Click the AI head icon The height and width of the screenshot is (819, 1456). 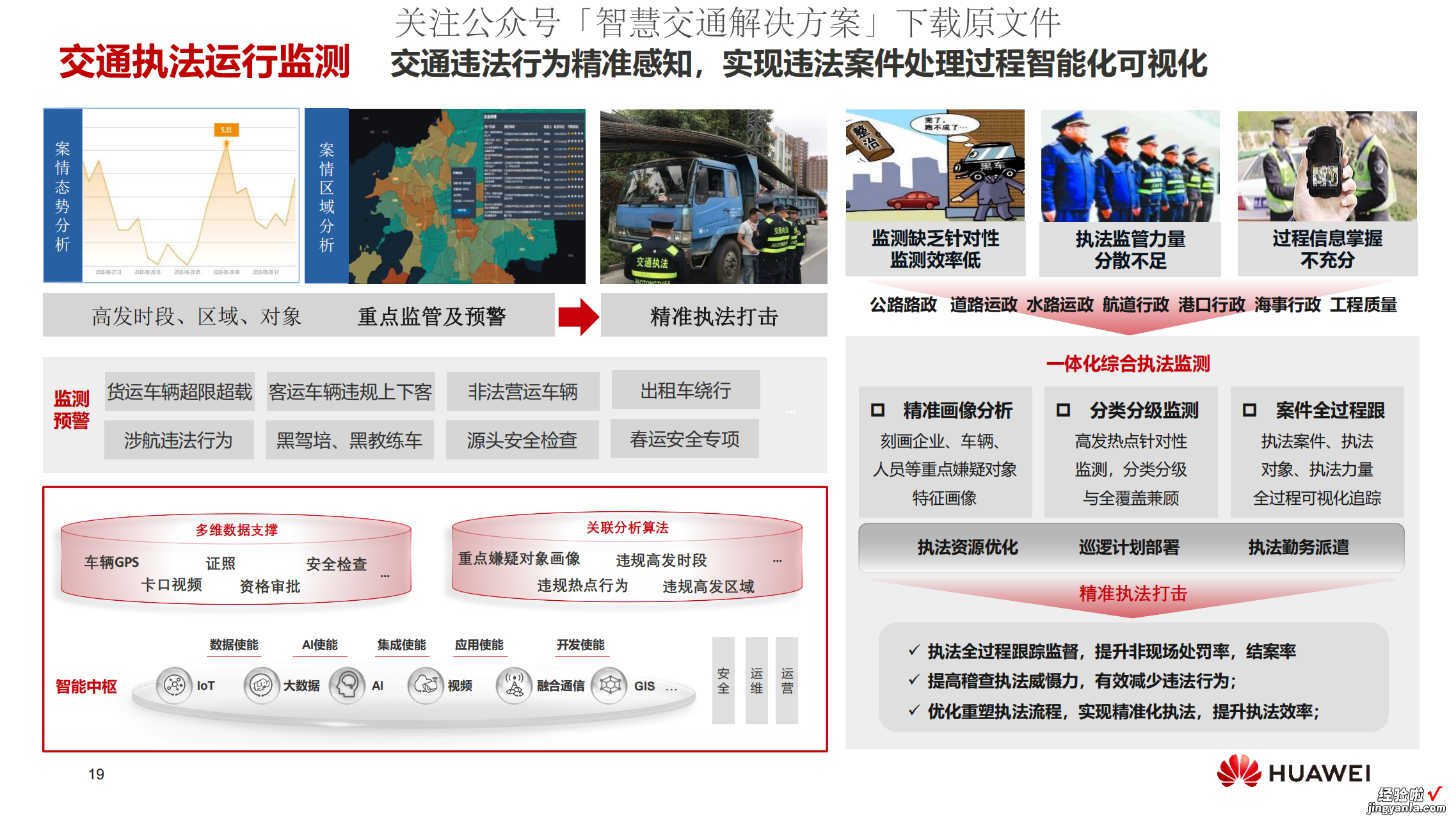point(348,685)
